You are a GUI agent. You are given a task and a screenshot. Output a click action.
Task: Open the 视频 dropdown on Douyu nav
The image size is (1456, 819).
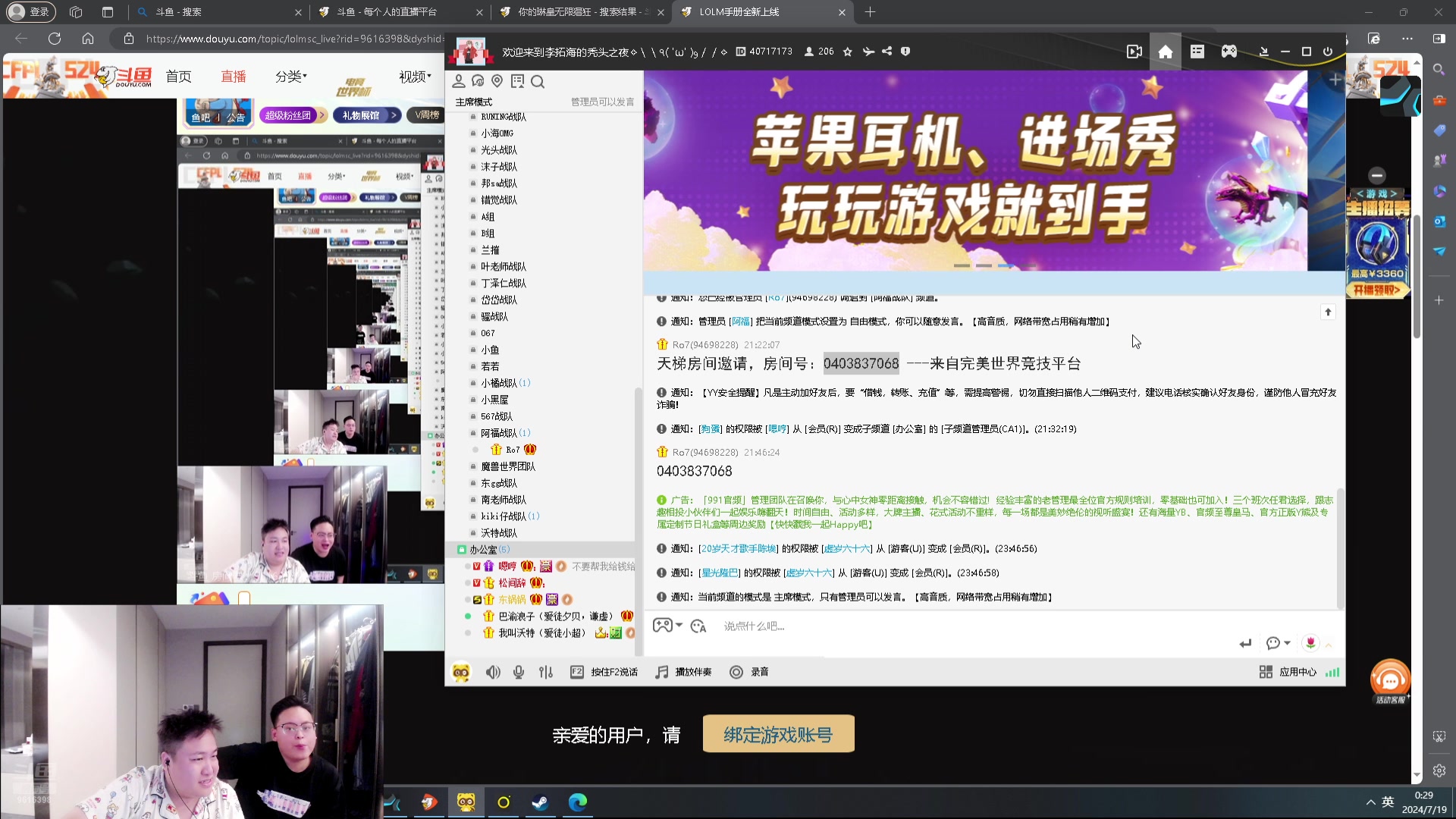point(415,77)
